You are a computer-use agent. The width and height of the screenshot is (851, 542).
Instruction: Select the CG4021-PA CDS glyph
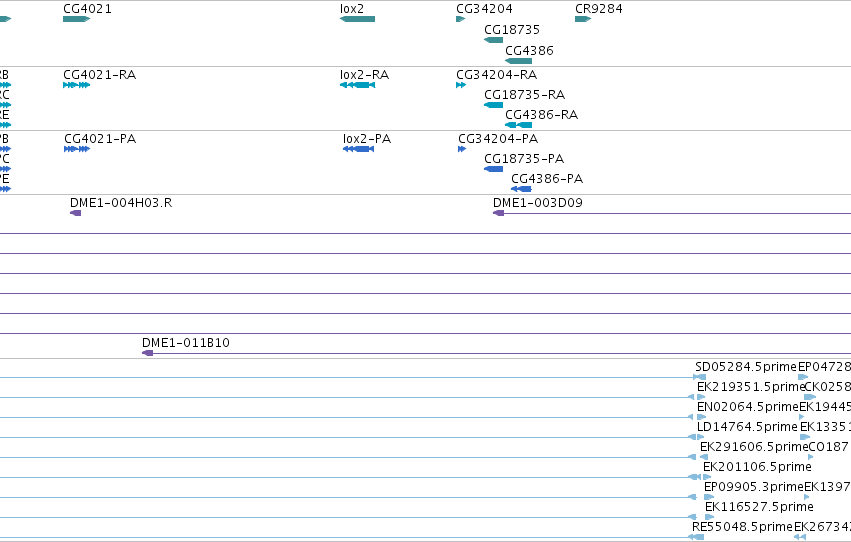(x=77, y=149)
